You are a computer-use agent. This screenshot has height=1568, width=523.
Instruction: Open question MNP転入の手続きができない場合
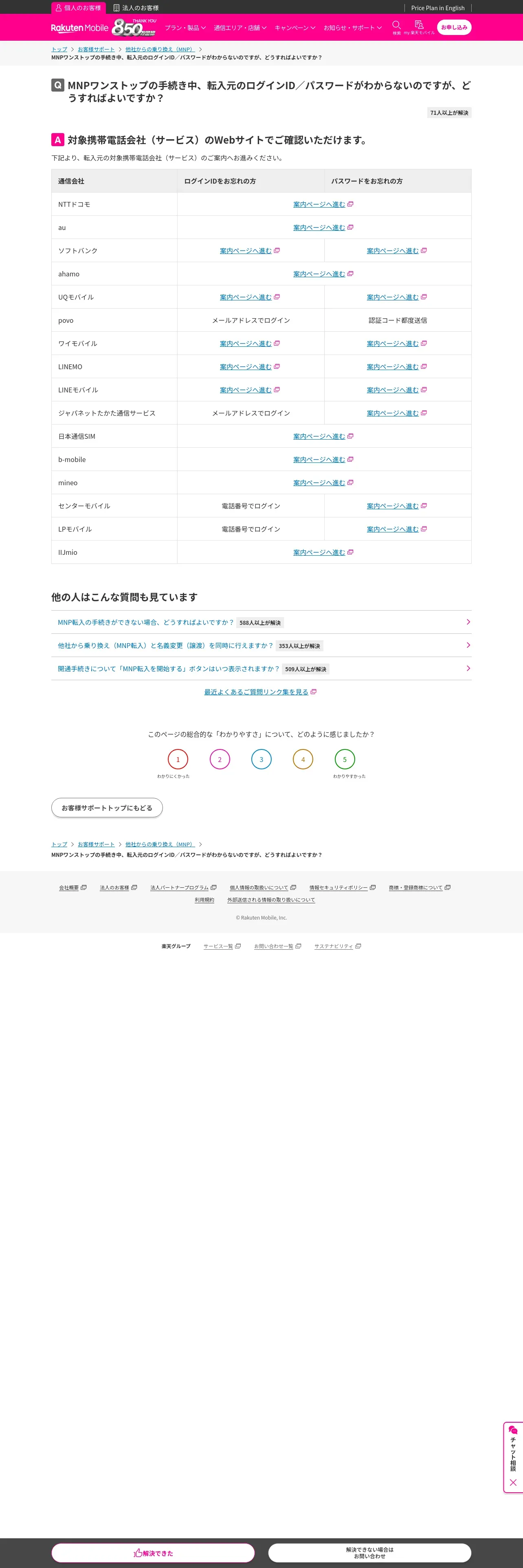tap(261, 622)
